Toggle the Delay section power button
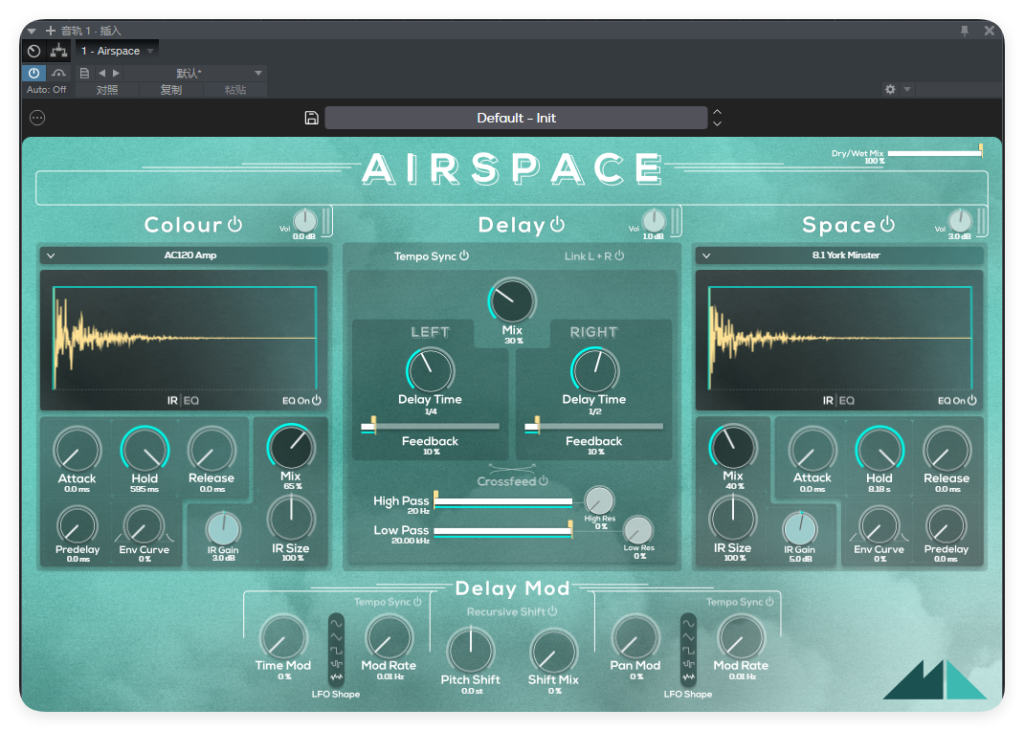Viewport: 1024px width, 731px height. 557,224
